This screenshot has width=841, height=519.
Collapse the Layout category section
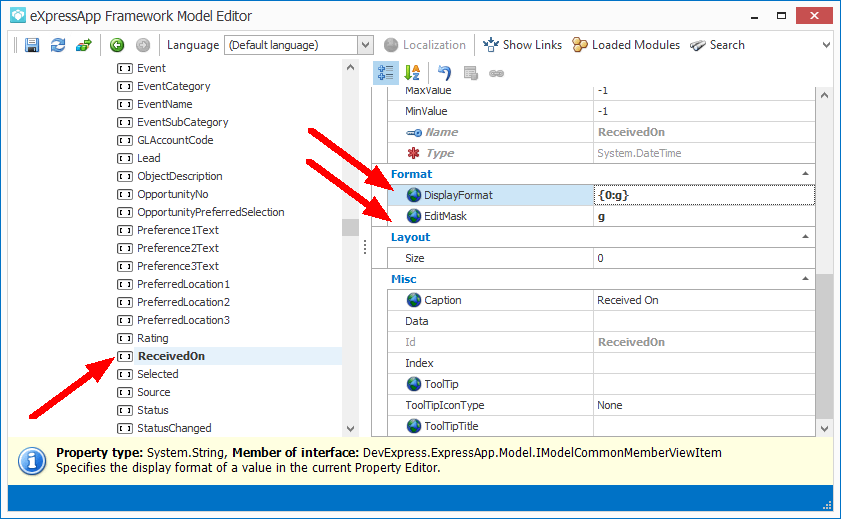[805, 237]
